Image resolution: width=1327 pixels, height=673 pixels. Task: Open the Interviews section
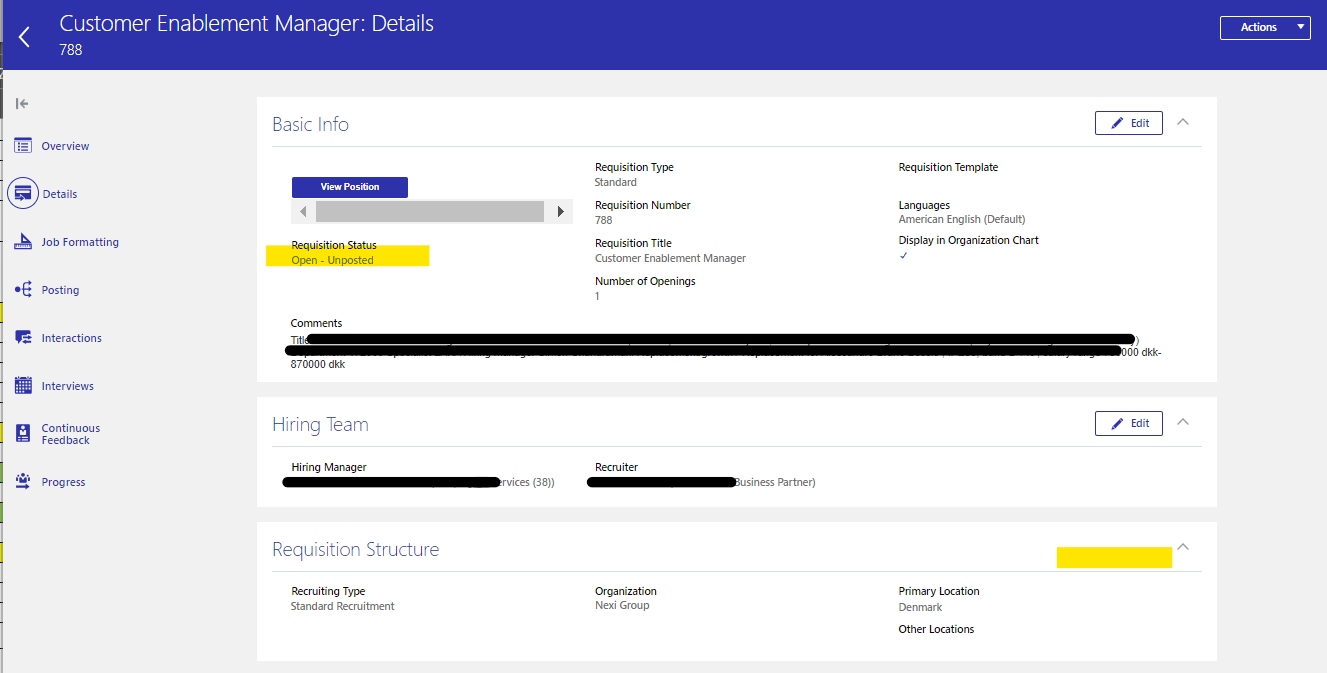pyautogui.click(x=66, y=385)
